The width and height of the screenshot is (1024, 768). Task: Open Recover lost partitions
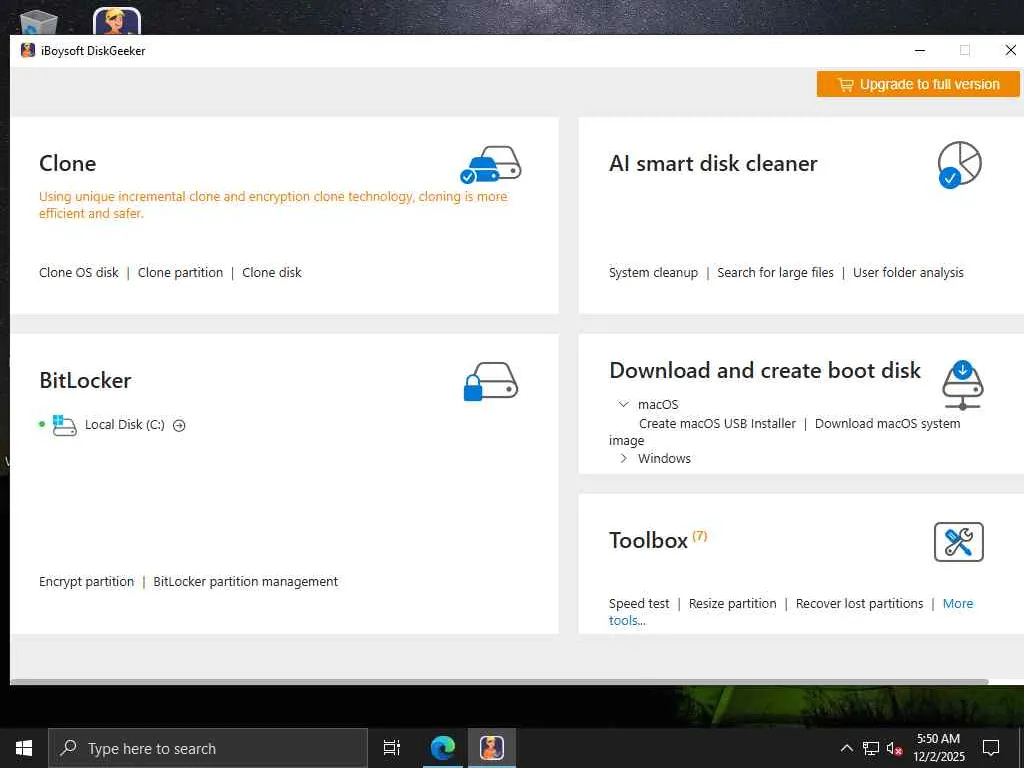[x=859, y=603]
